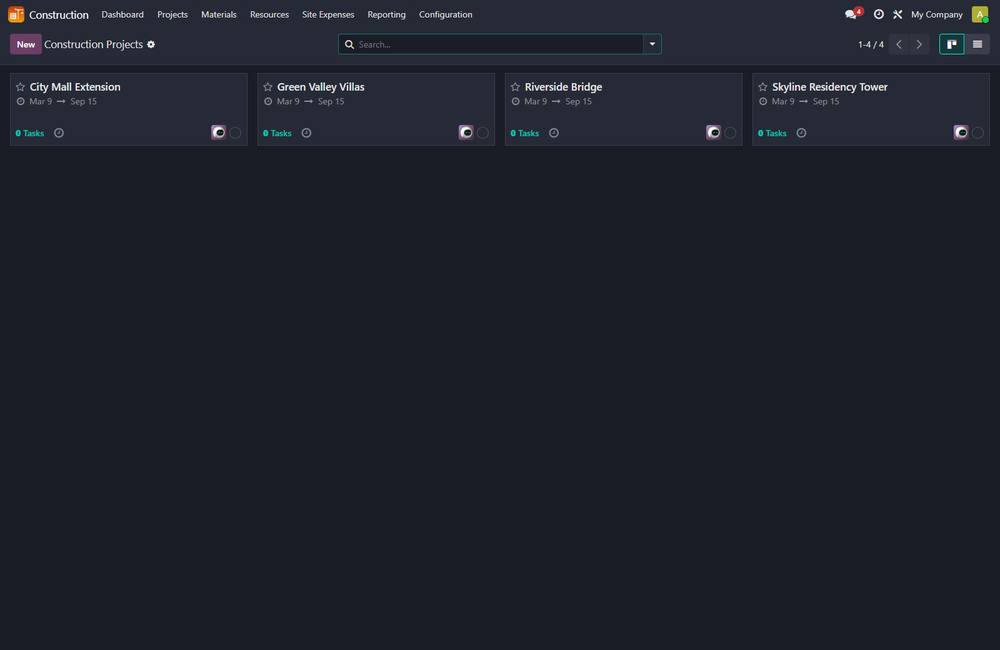Open the Materials menu
The width and height of the screenshot is (1000, 650).
coord(219,14)
